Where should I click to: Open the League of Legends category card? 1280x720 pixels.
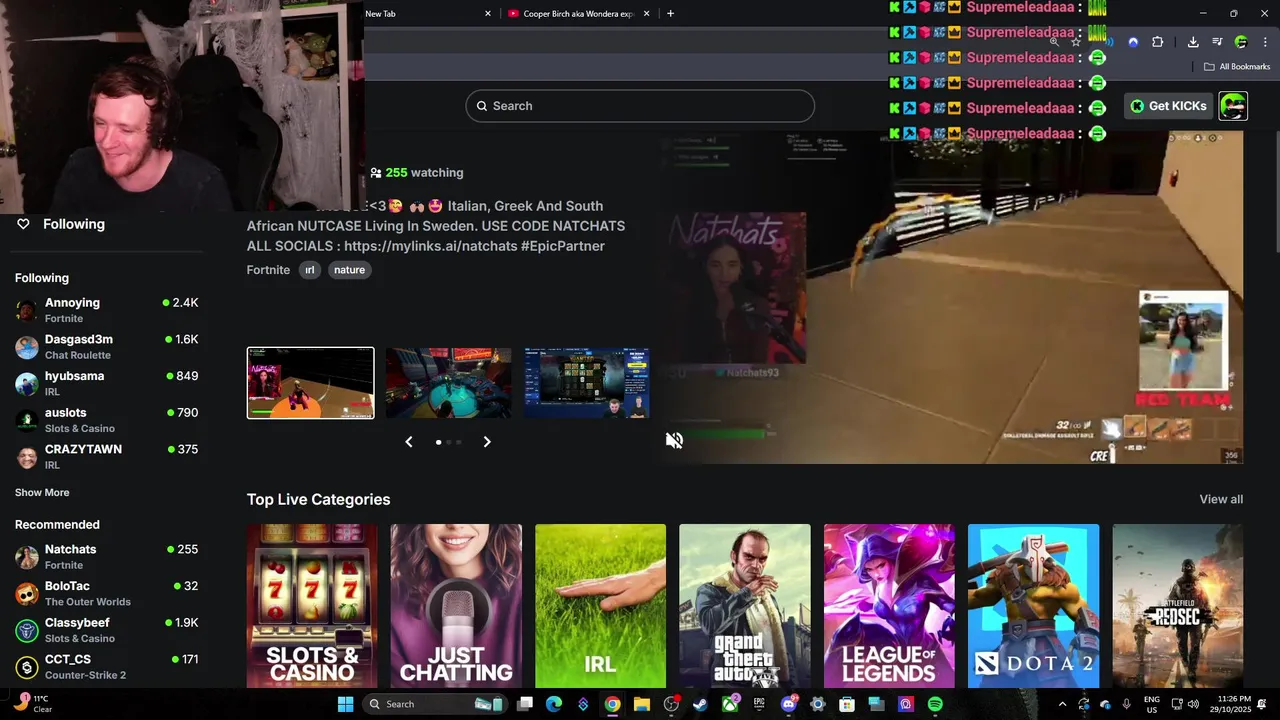coord(889,606)
